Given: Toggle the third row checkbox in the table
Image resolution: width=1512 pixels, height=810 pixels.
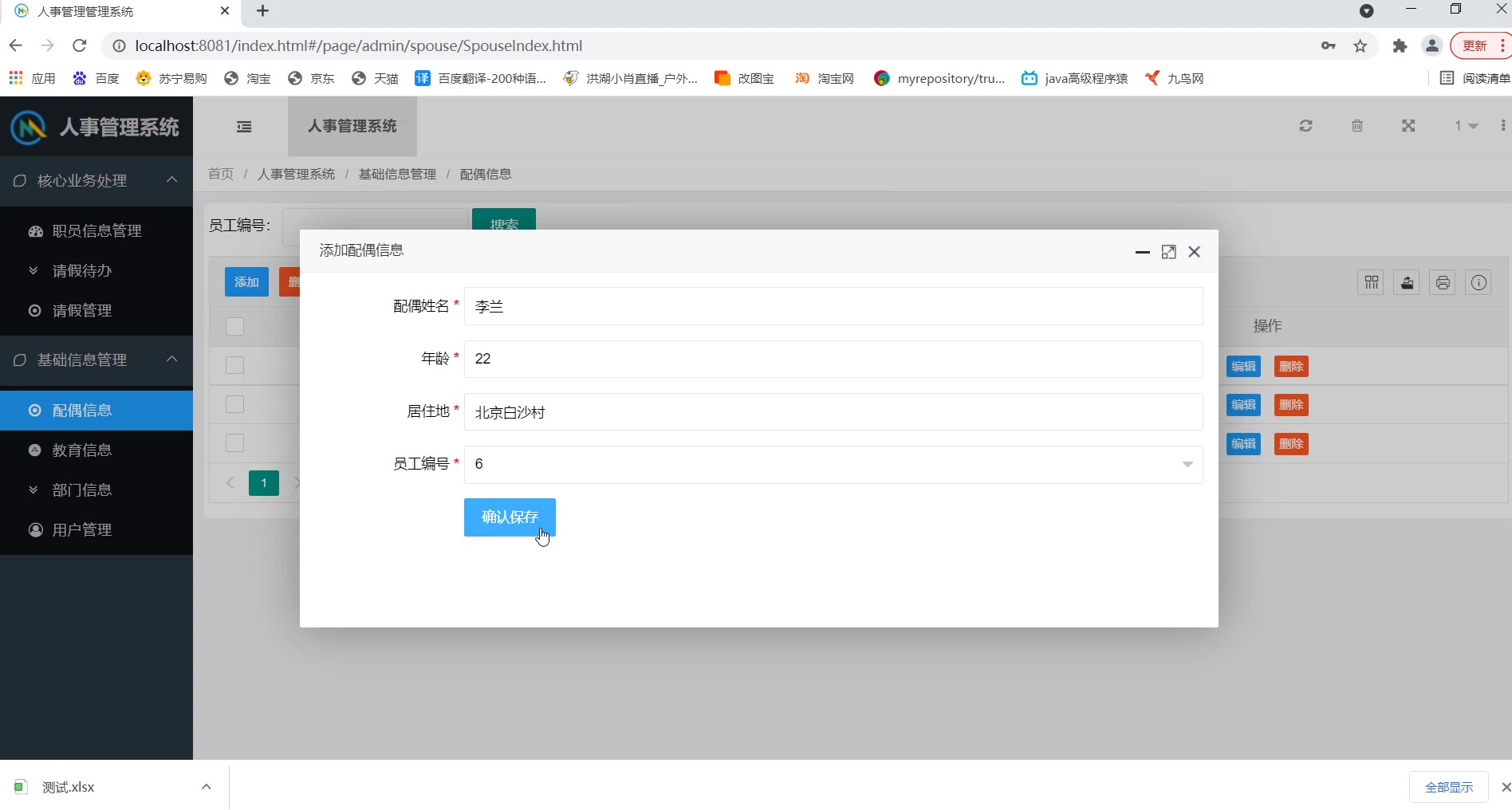Looking at the screenshot, I should tap(234, 442).
